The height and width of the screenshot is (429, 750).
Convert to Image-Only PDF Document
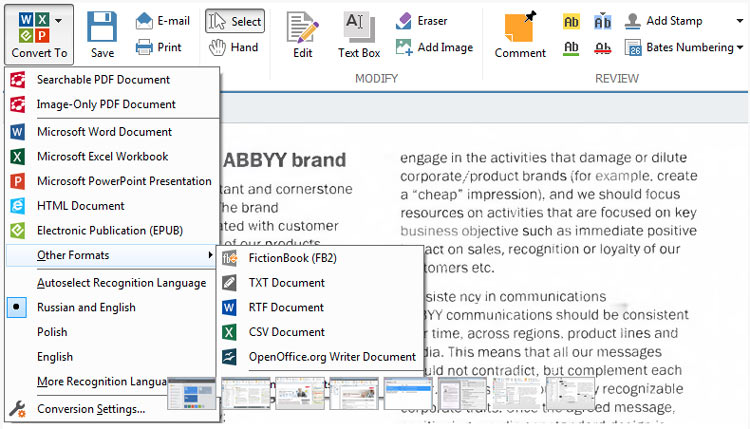[113, 104]
